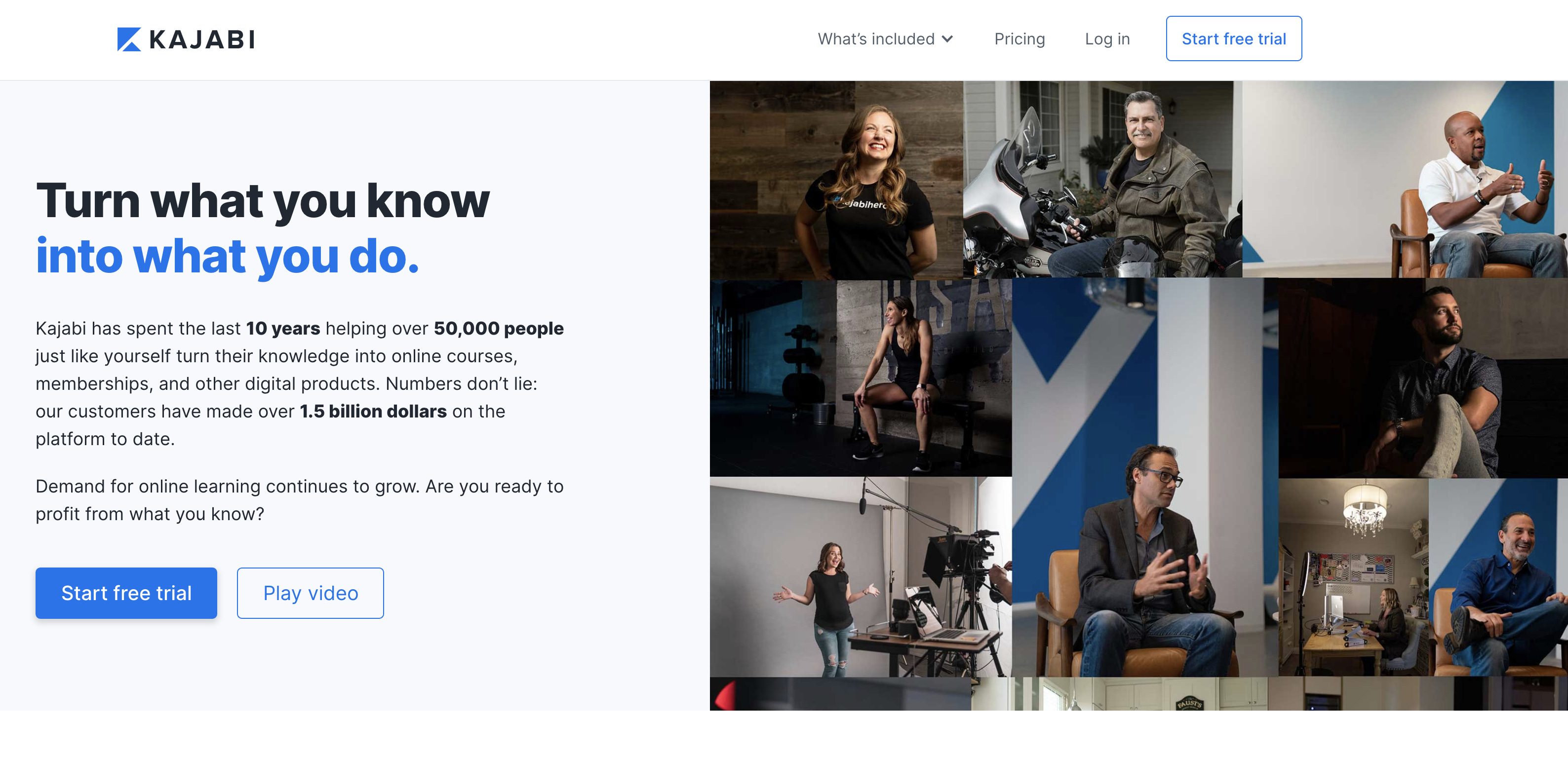Click the blue heading 'into what you do.'

pyautogui.click(x=228, y=256)
